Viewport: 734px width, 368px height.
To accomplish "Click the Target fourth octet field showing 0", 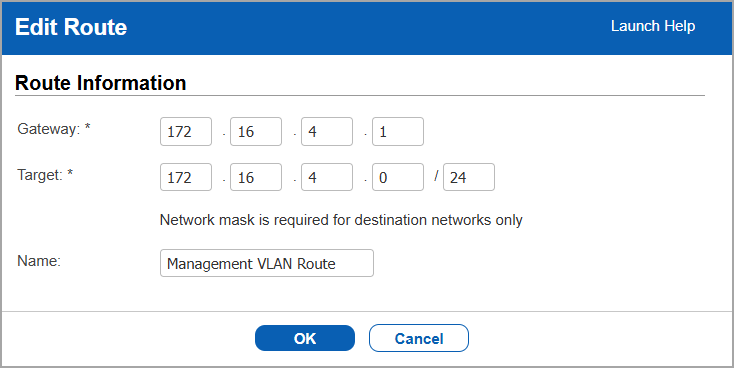I will pos(398,177).
